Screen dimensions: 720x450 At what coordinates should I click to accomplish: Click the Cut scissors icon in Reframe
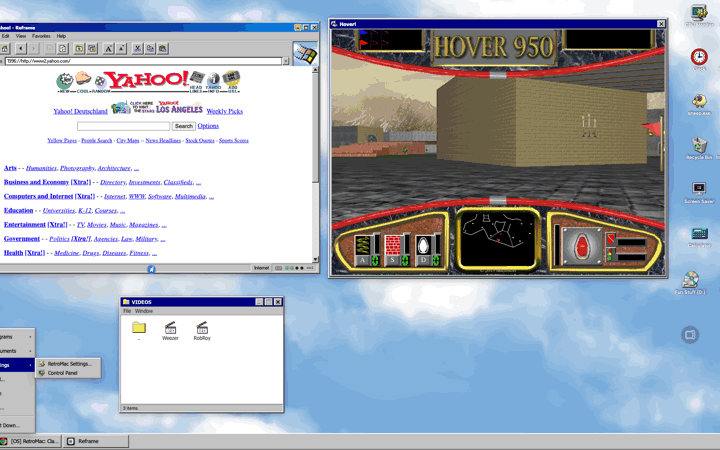point(137,49)
